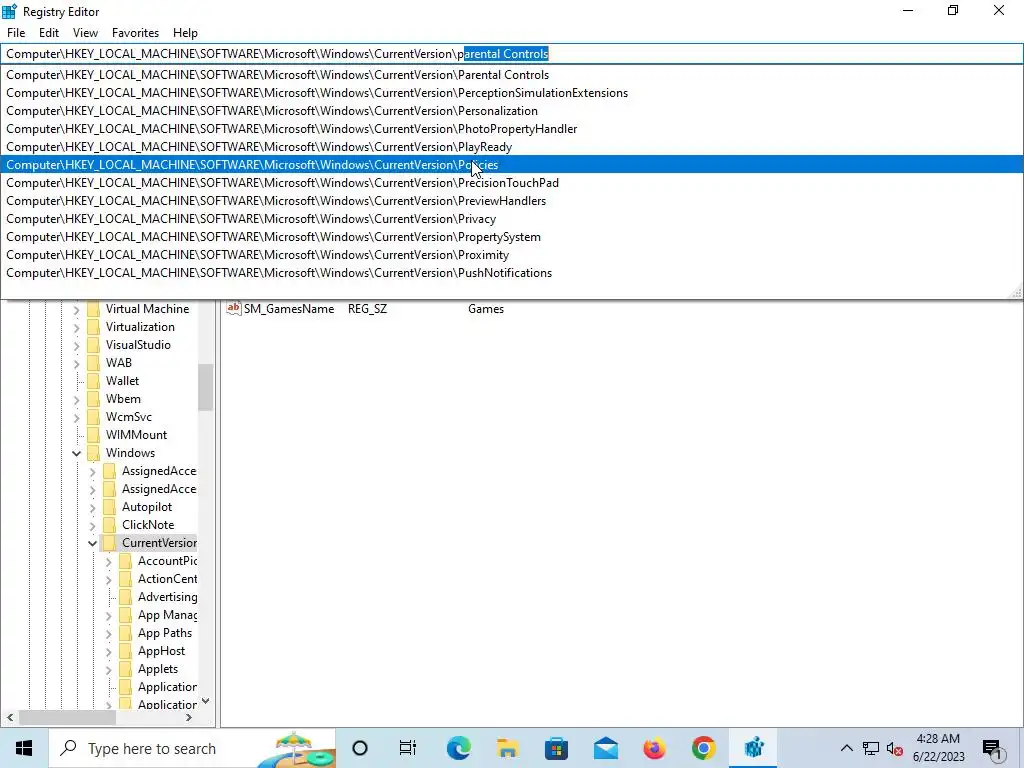Viewport: 1024px width, 768px height.
Task: Expand the WAB key
Action: [x=76, y=363]
